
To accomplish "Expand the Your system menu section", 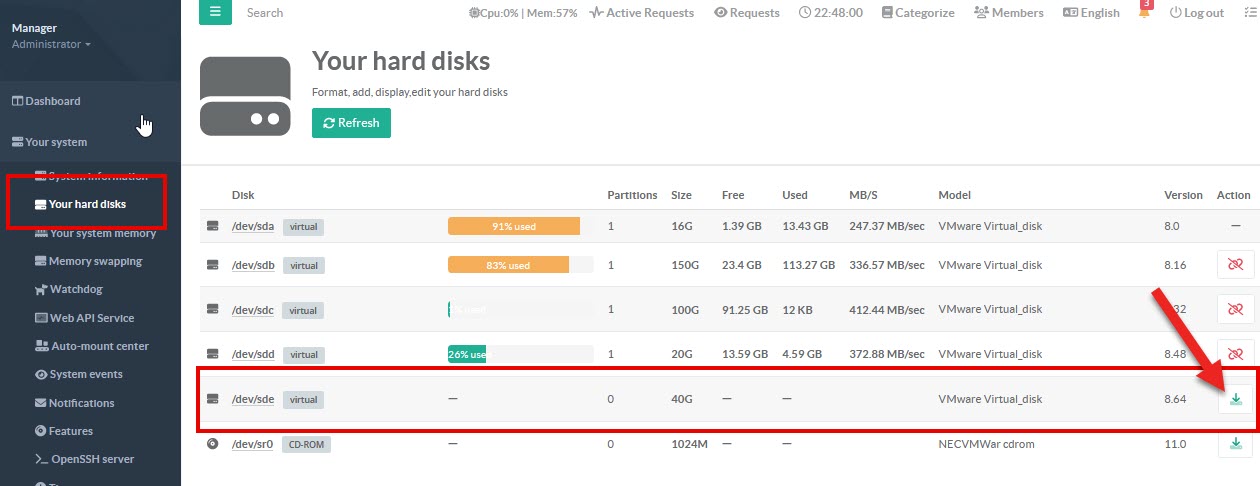I will 49,142.
